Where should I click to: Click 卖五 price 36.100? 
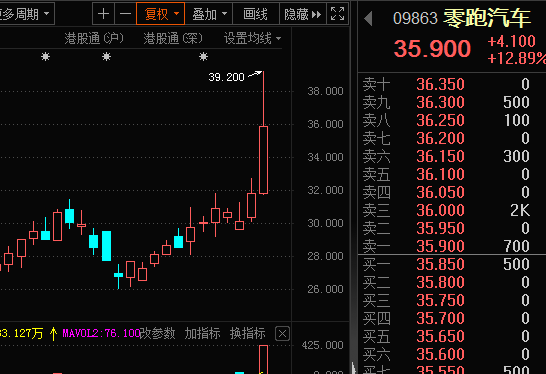[x=440, y=174]
